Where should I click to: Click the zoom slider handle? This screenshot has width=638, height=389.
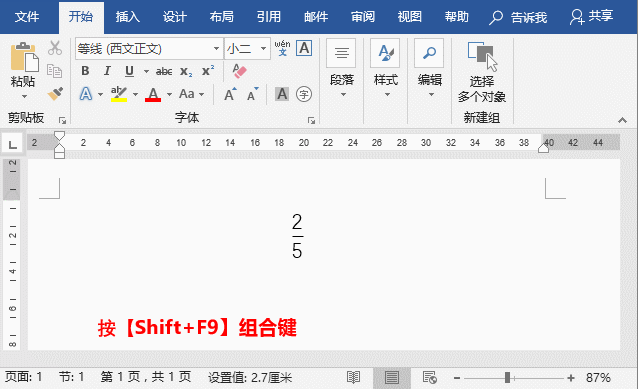(507, 378)
